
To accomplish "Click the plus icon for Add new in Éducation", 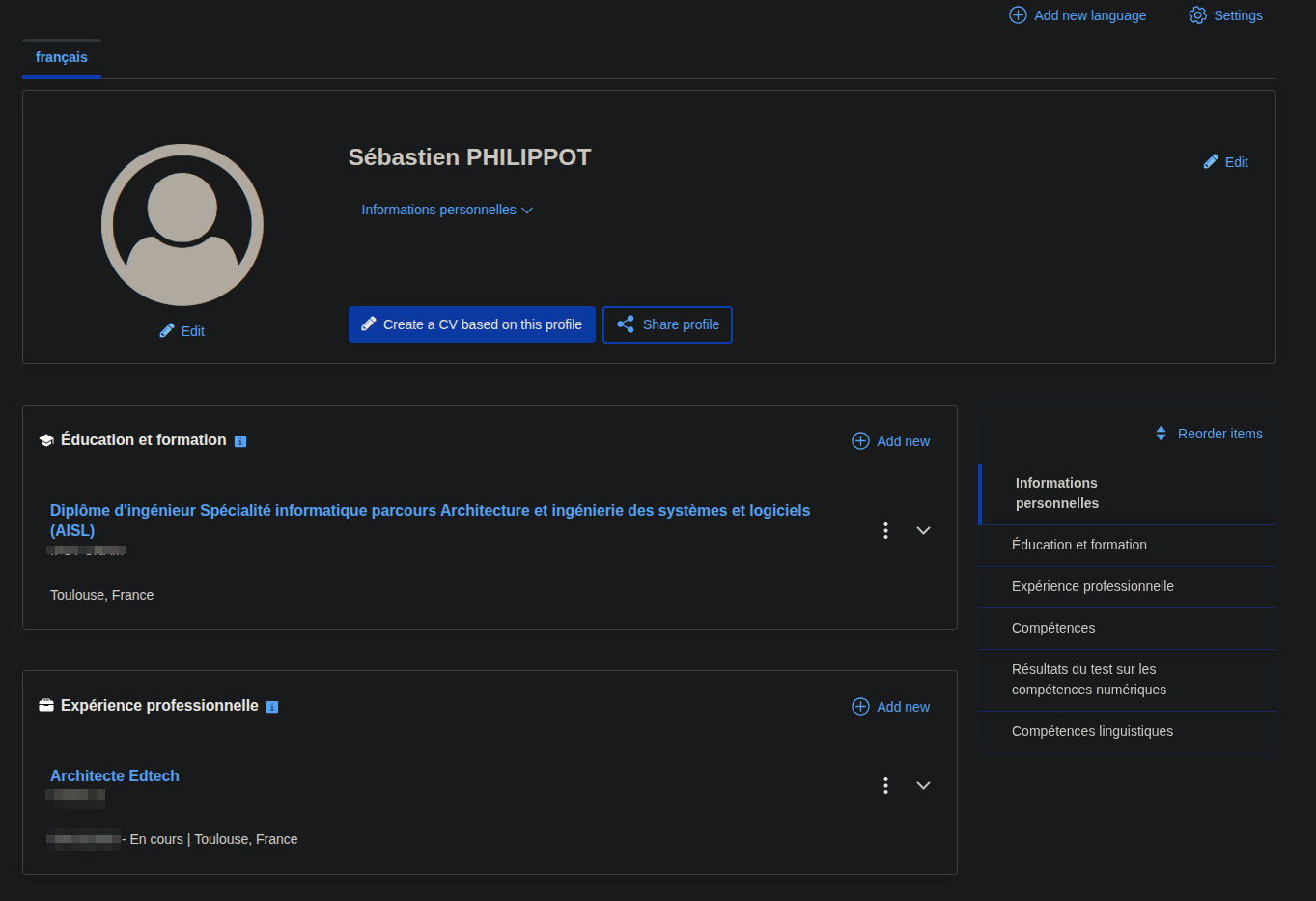I will [860, 441].
